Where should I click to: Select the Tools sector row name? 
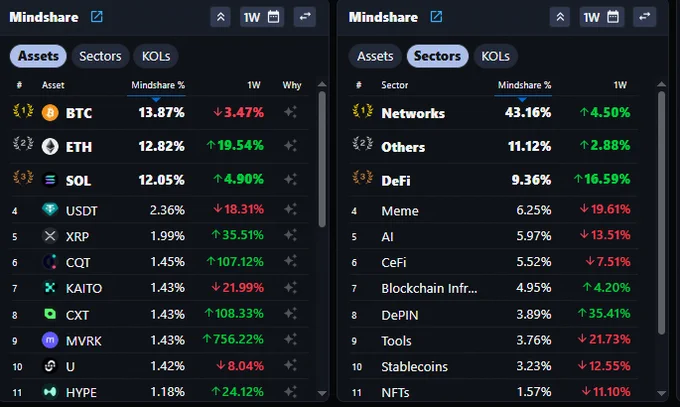(396, 341)
